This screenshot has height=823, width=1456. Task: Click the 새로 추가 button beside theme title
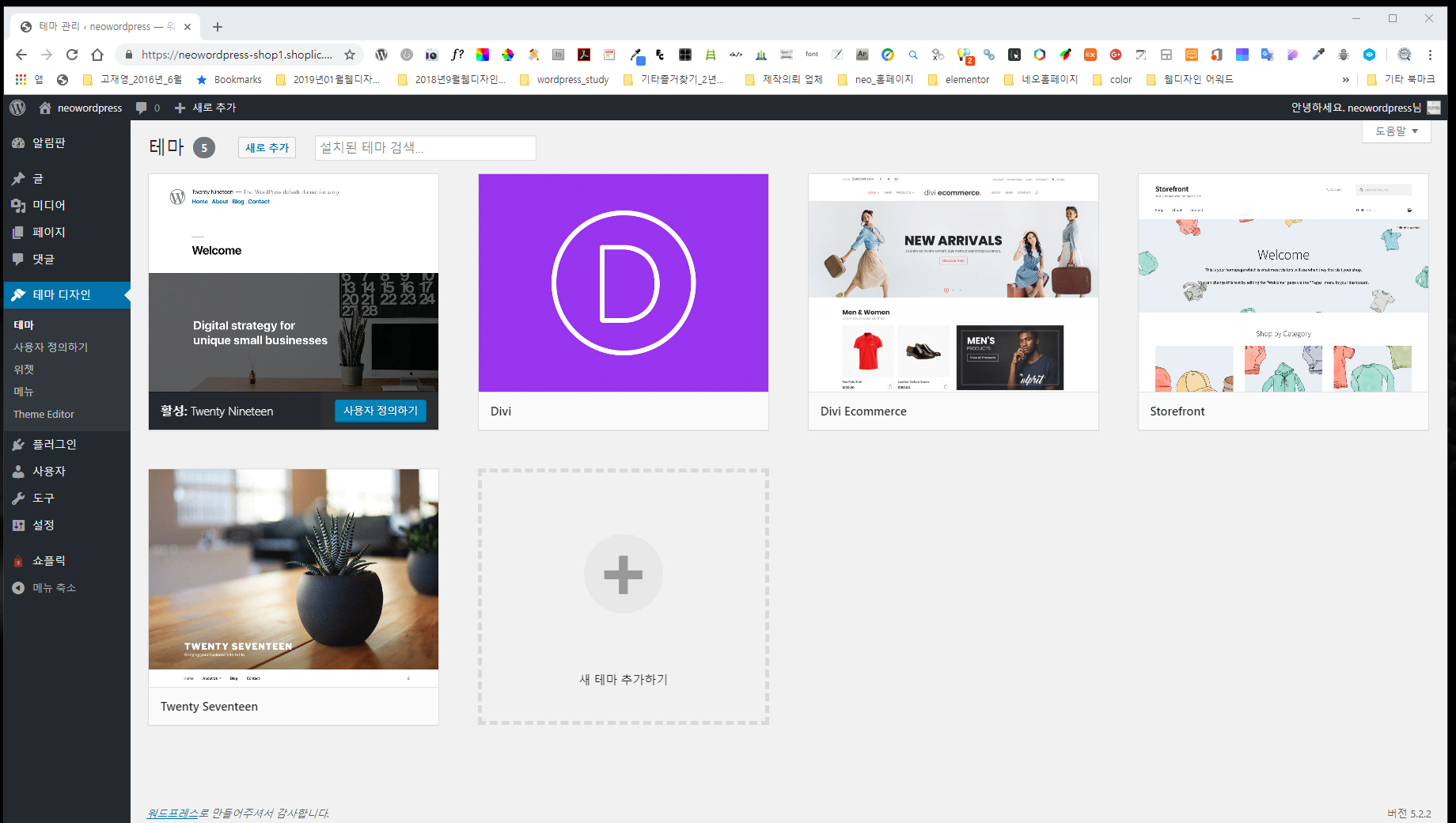point(267,148)
